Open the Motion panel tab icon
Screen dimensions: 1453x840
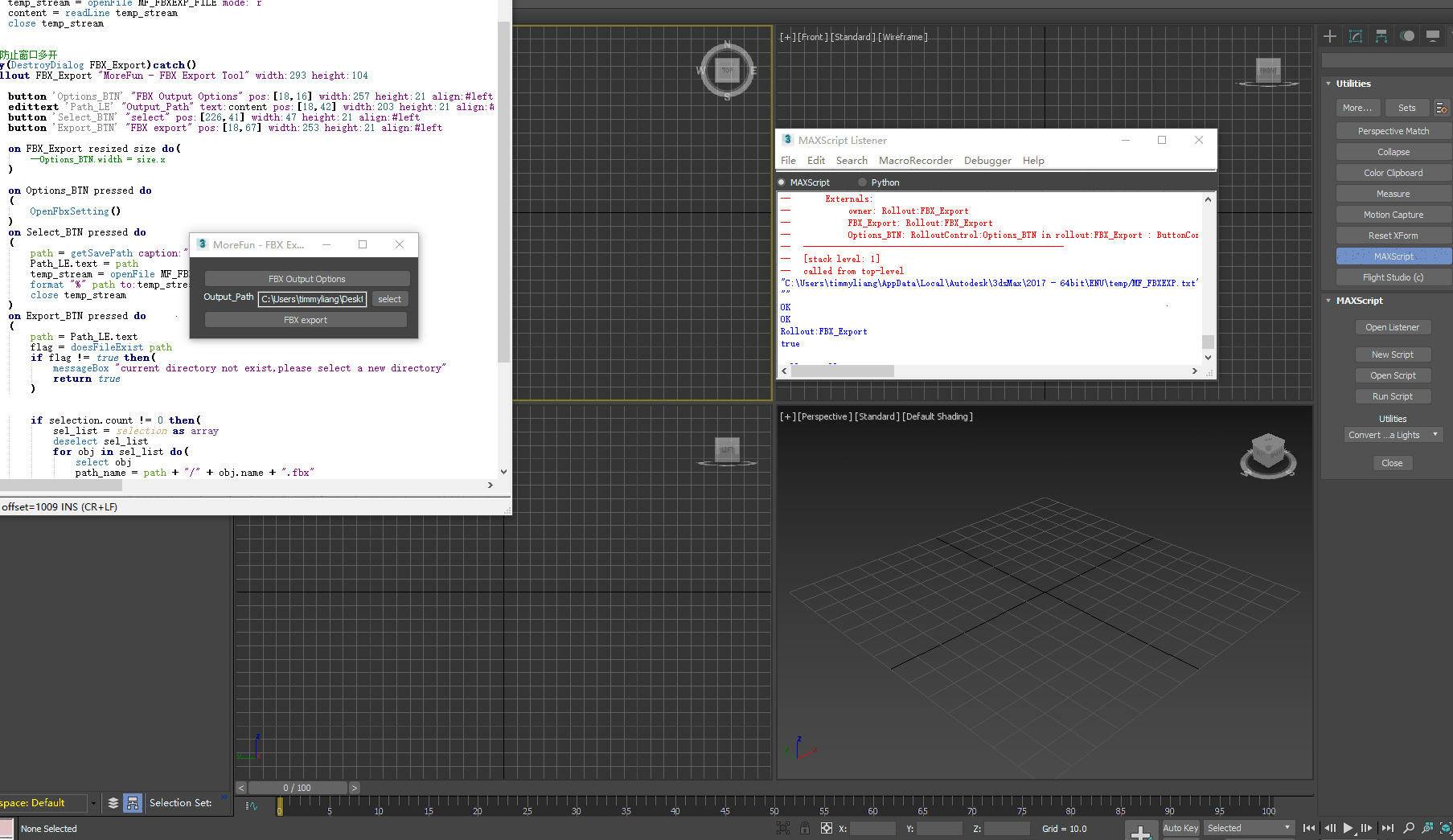1407,36
